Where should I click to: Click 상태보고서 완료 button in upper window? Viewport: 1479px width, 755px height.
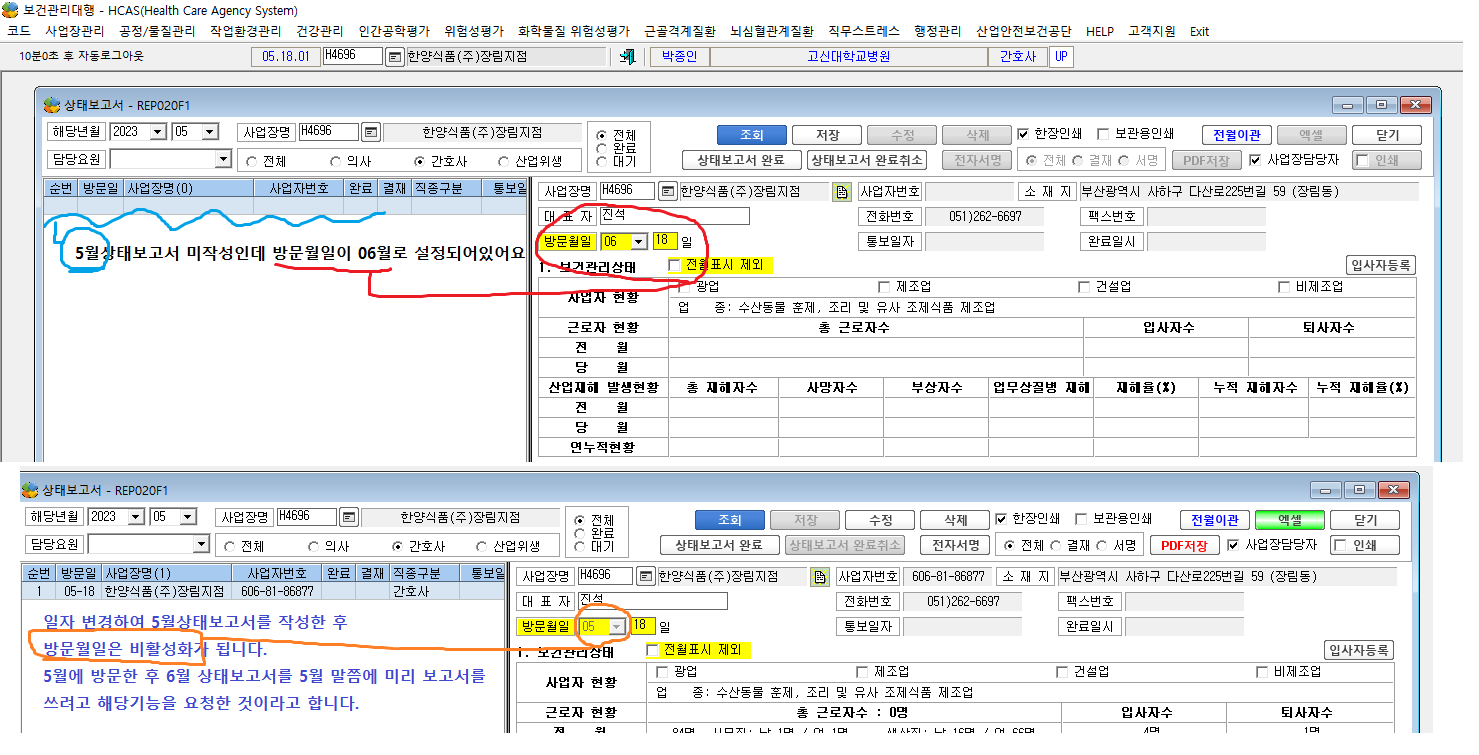click(x=741, y=160)
